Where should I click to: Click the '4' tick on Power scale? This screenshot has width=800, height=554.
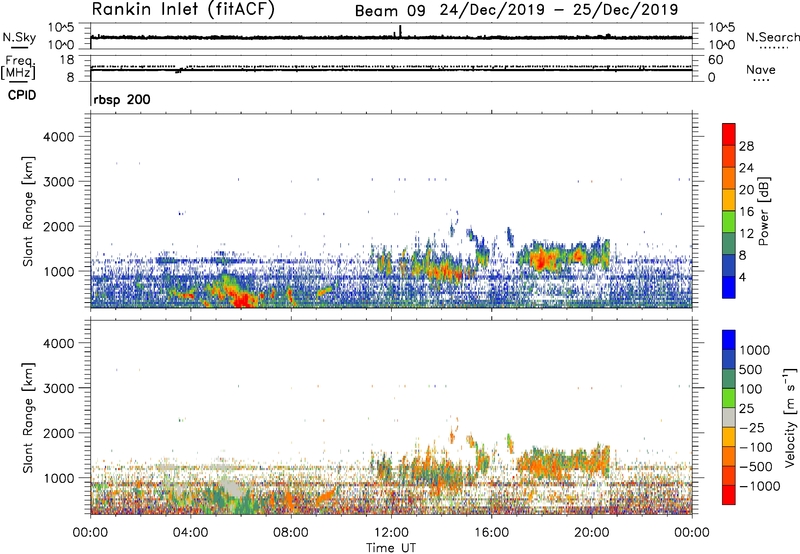[x=742, y=278]
